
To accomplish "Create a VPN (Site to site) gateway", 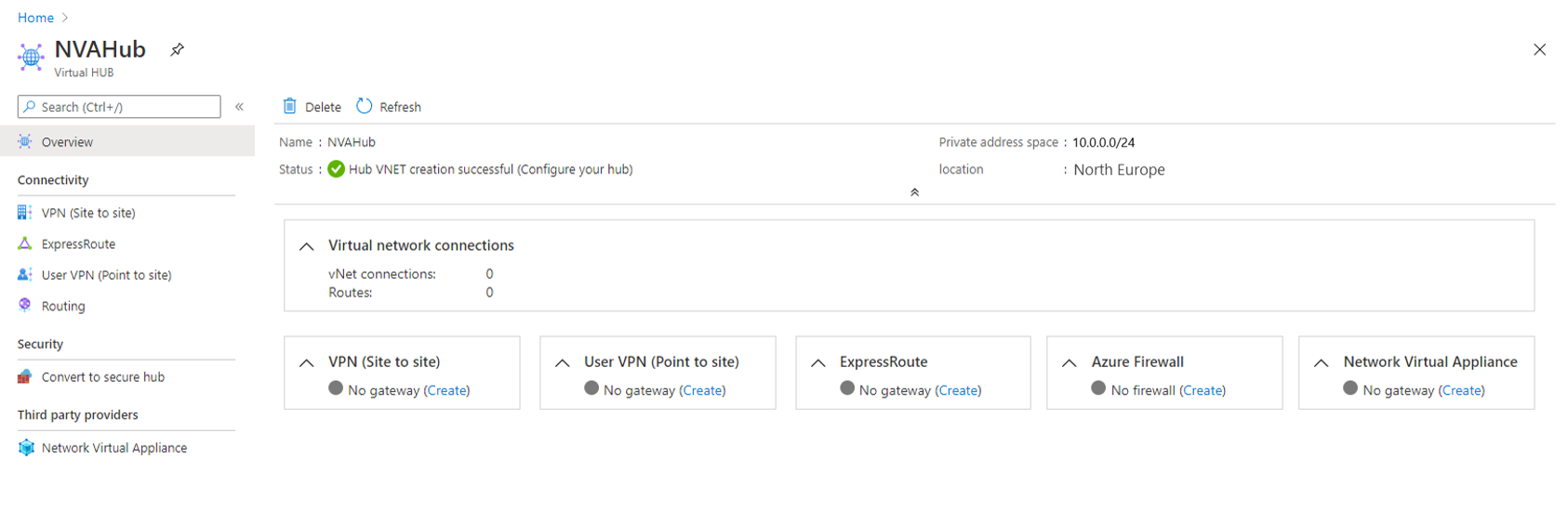I will click(446, 390).
